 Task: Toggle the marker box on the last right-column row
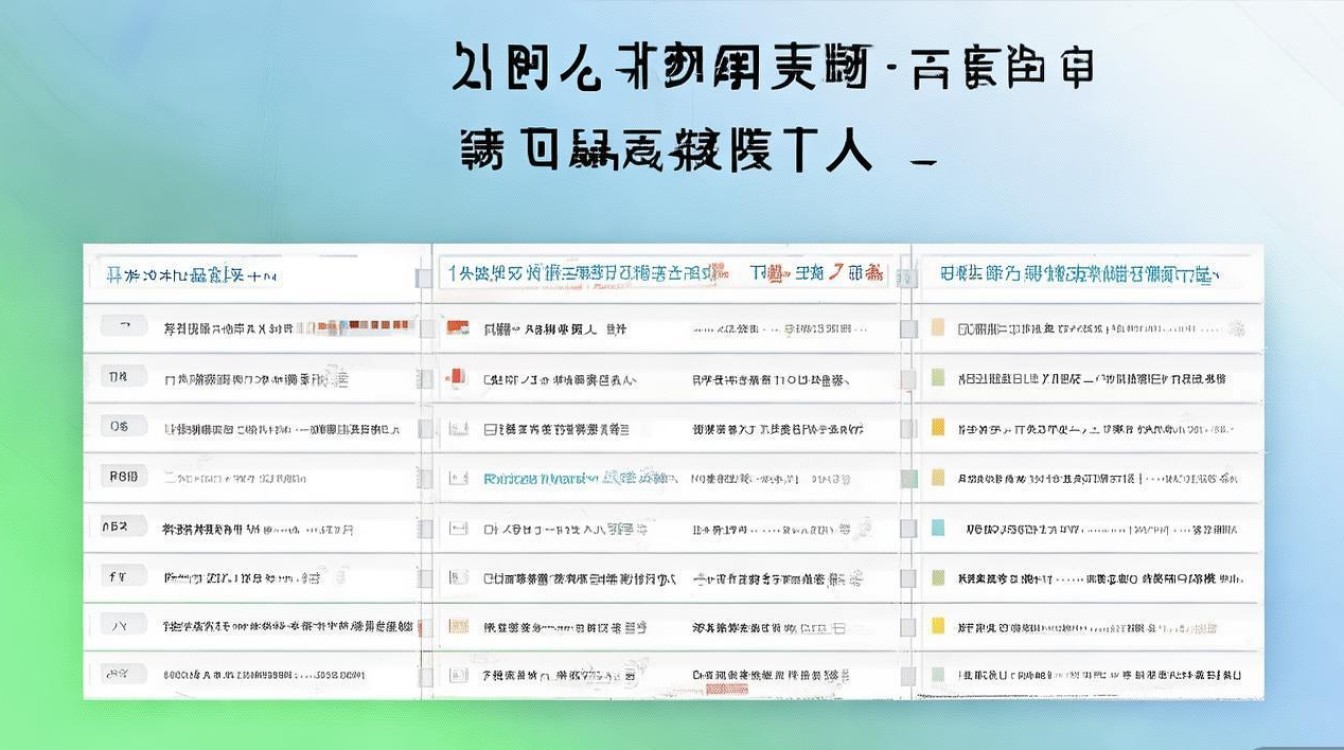[x=938, y=674]
